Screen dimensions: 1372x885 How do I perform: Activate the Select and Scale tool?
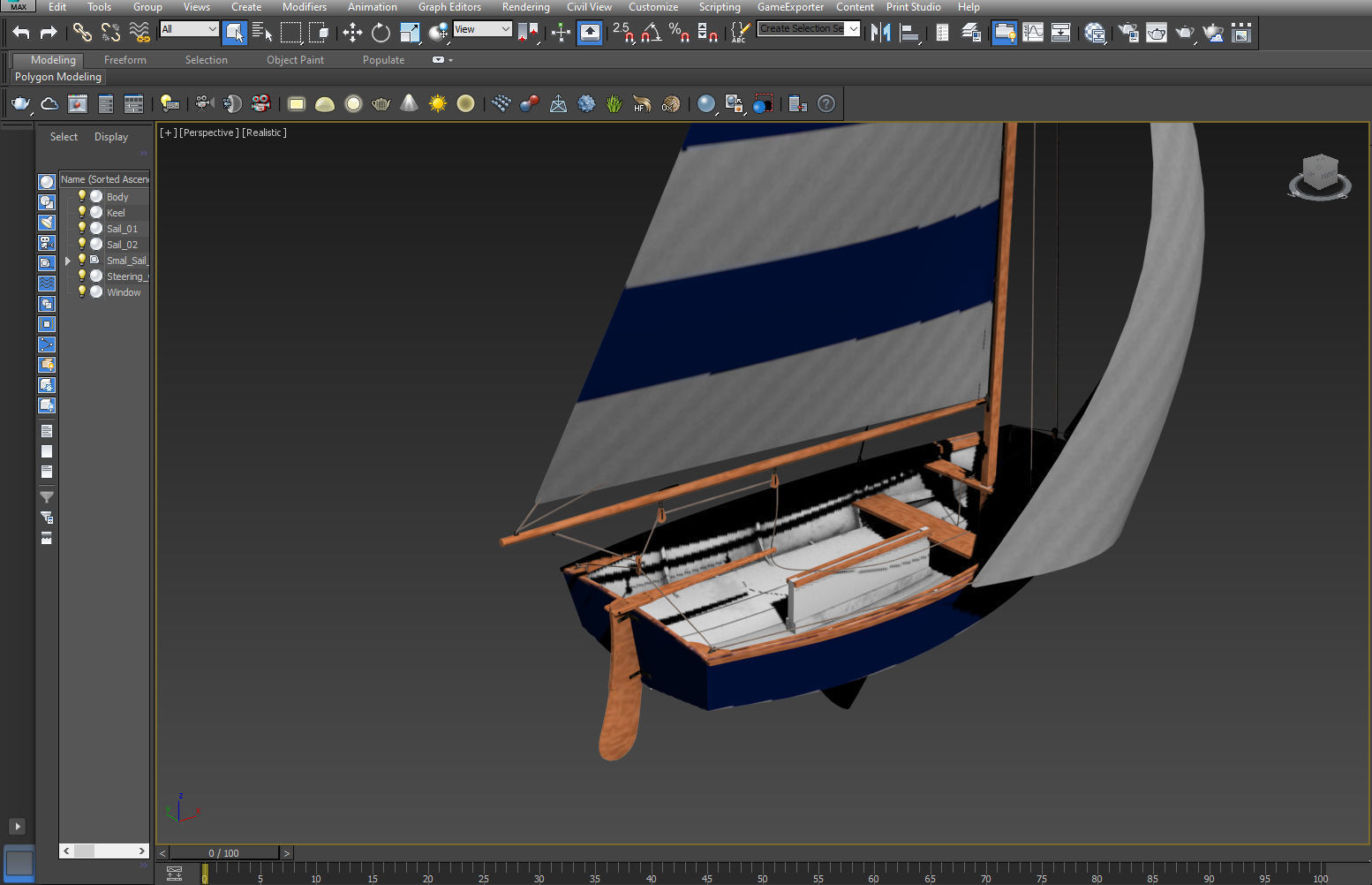coord(410,33)
